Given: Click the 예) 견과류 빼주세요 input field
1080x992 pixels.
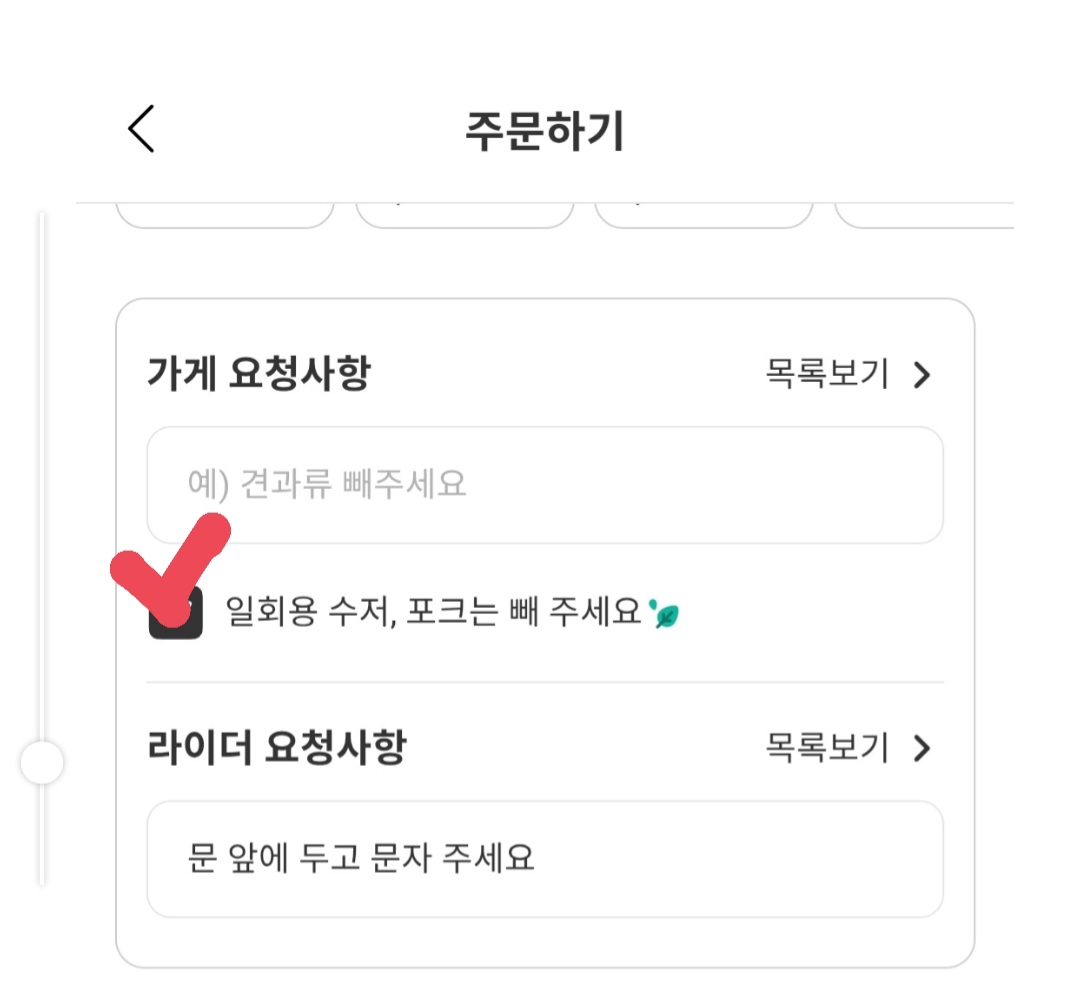Looking at the screenshot, I should point(545,485).
